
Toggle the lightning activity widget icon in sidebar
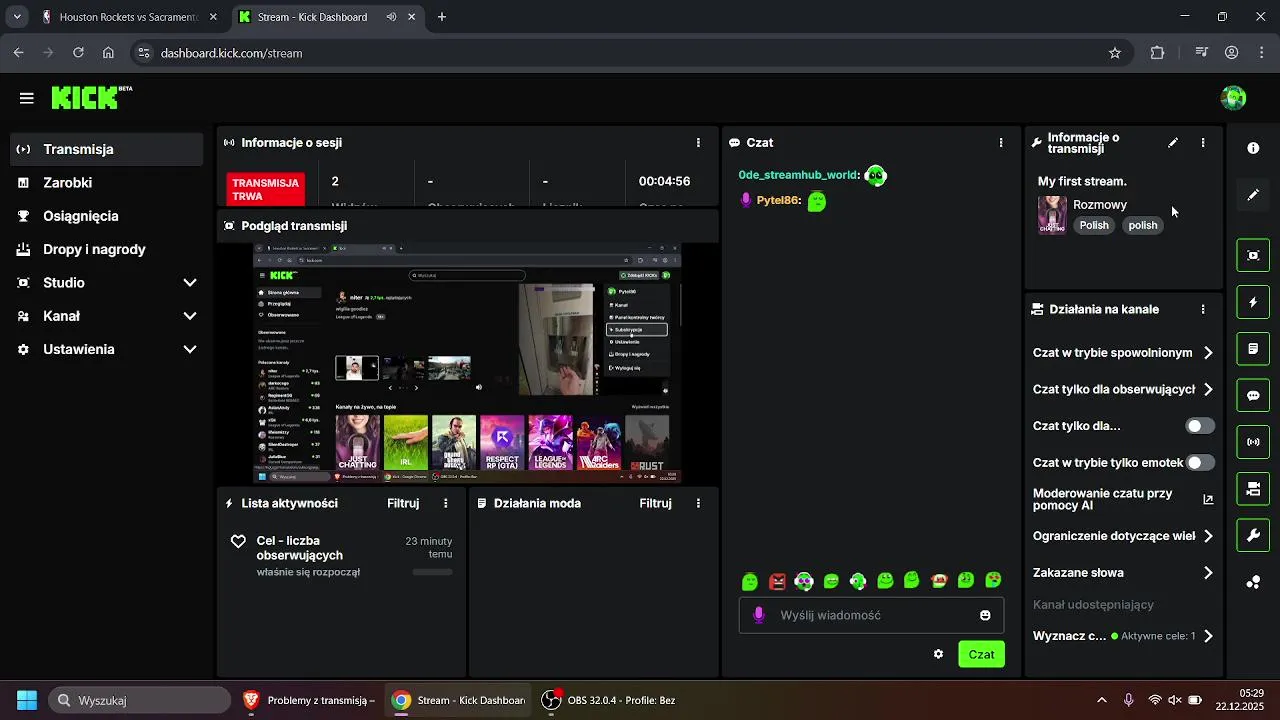click(x=1253, y=302)
